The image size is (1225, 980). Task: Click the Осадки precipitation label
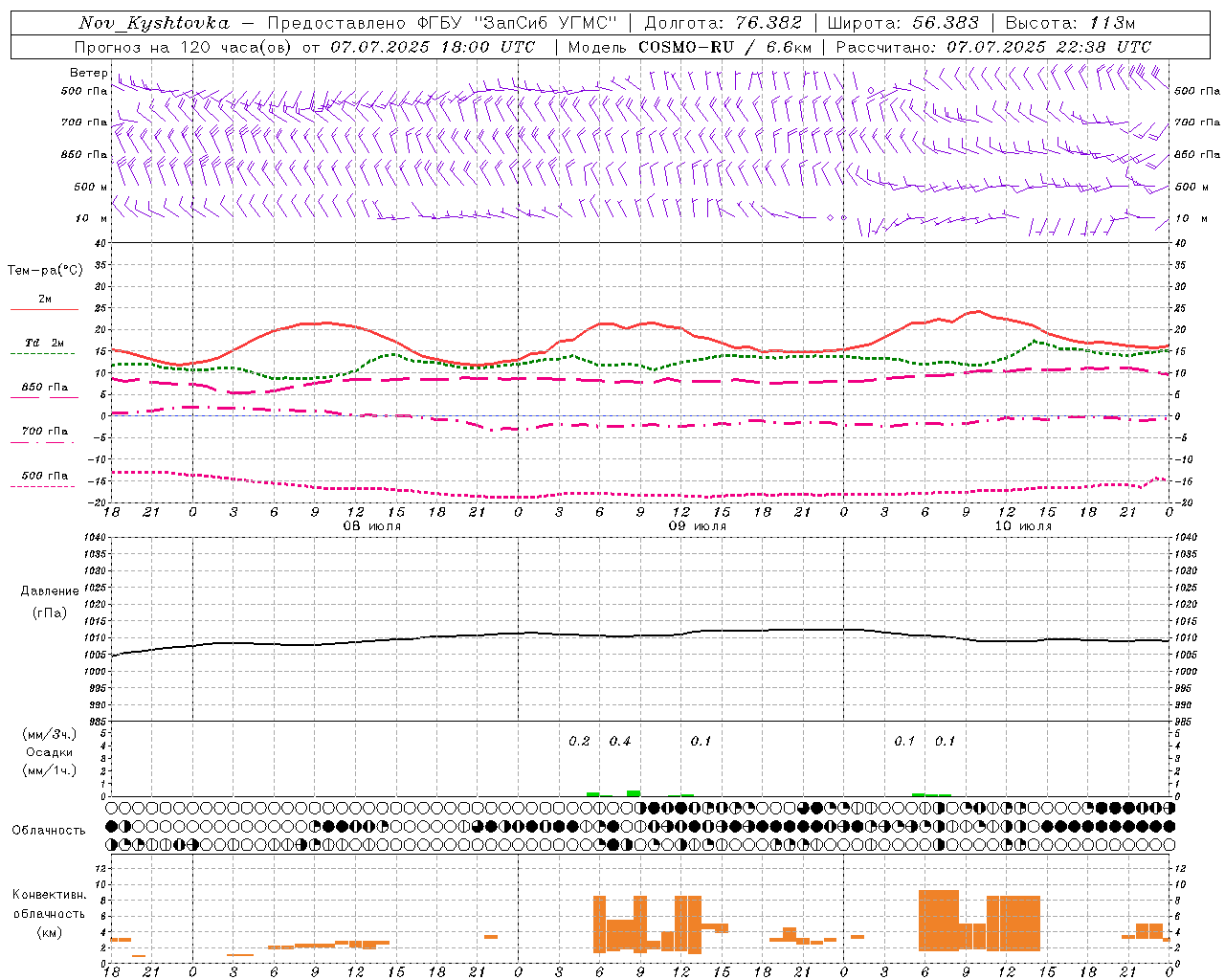coord(50,752)
